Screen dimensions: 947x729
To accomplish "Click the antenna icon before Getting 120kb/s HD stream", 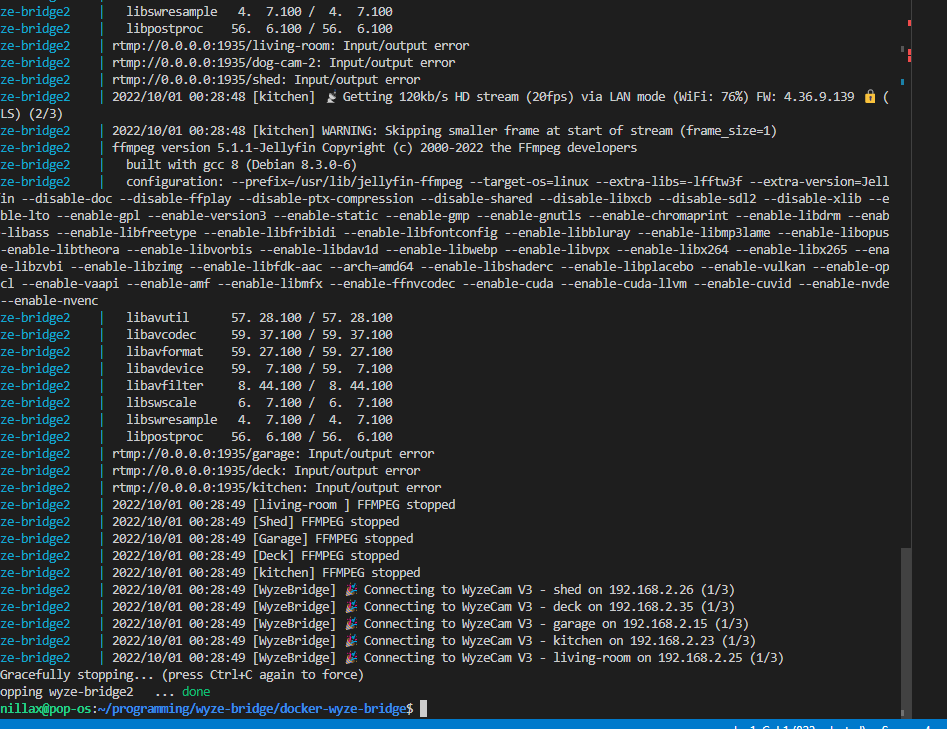I will pyautogui.click(x=330, y=96).
